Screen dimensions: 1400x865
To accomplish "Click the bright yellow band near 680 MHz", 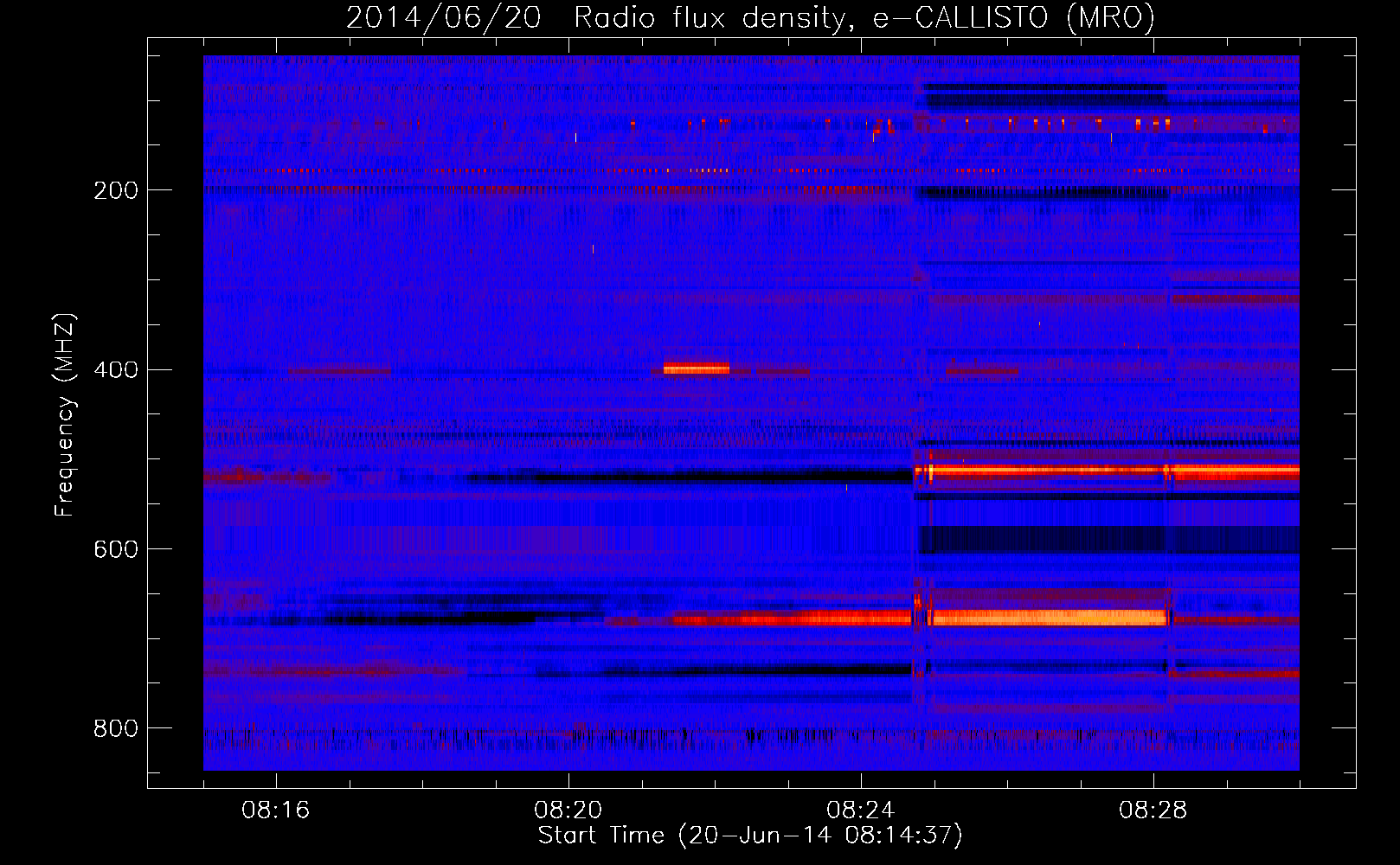I will point(1047,618).
